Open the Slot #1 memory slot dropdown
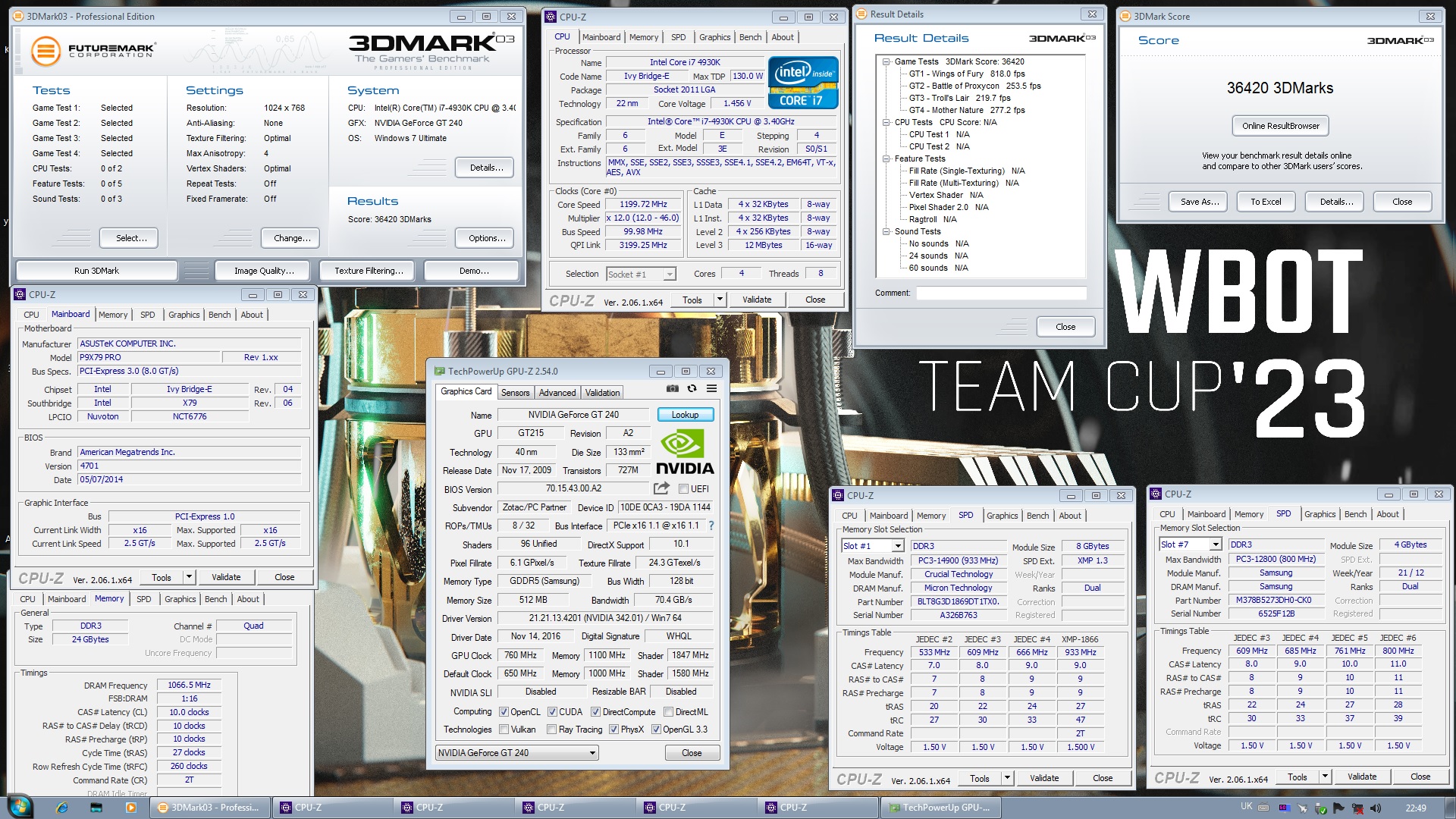The width and height of the screenshot is (1456, 819). [872, 546]
